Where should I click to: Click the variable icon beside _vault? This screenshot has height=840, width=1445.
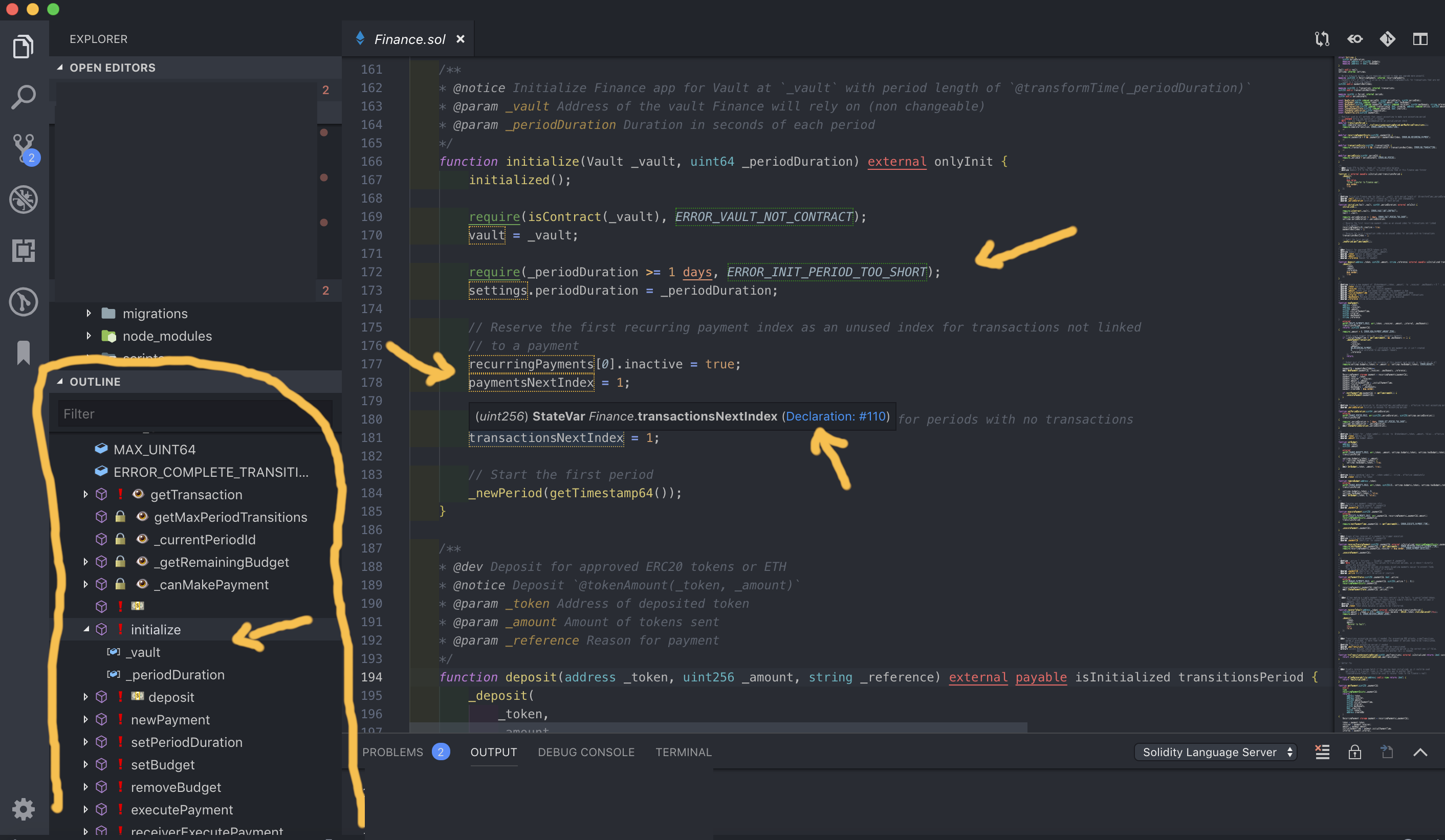[x=114, y=651]
